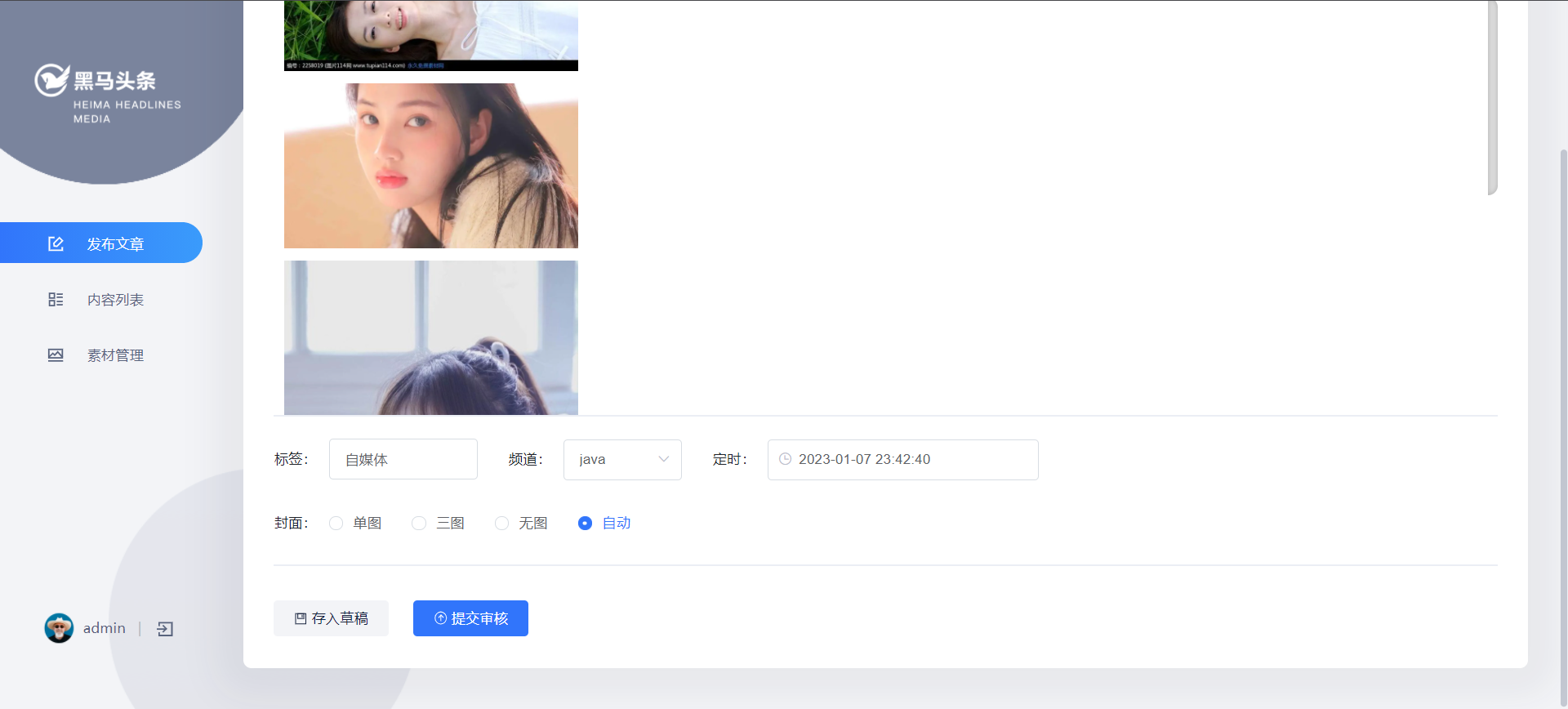The height and width of the screenshot is (709, 1568).
Task: Open 素材管理 menu item
Action: pyautogui.click(x=101, y=355)
